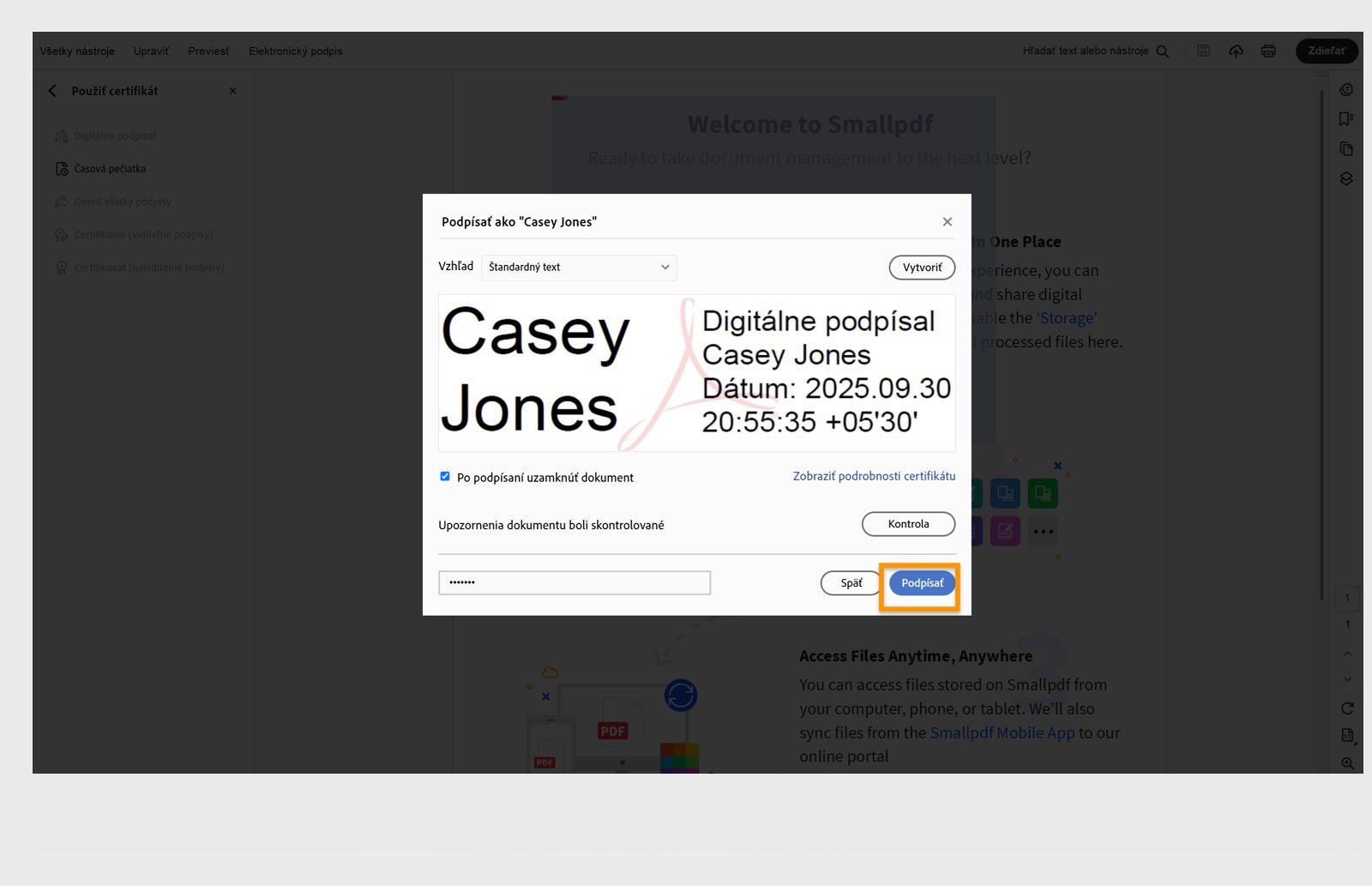Screen dimensions: 1372x886
Task: Select Certifikovať (viditeľné podpisy)
Action: click(x=134, y=235)
